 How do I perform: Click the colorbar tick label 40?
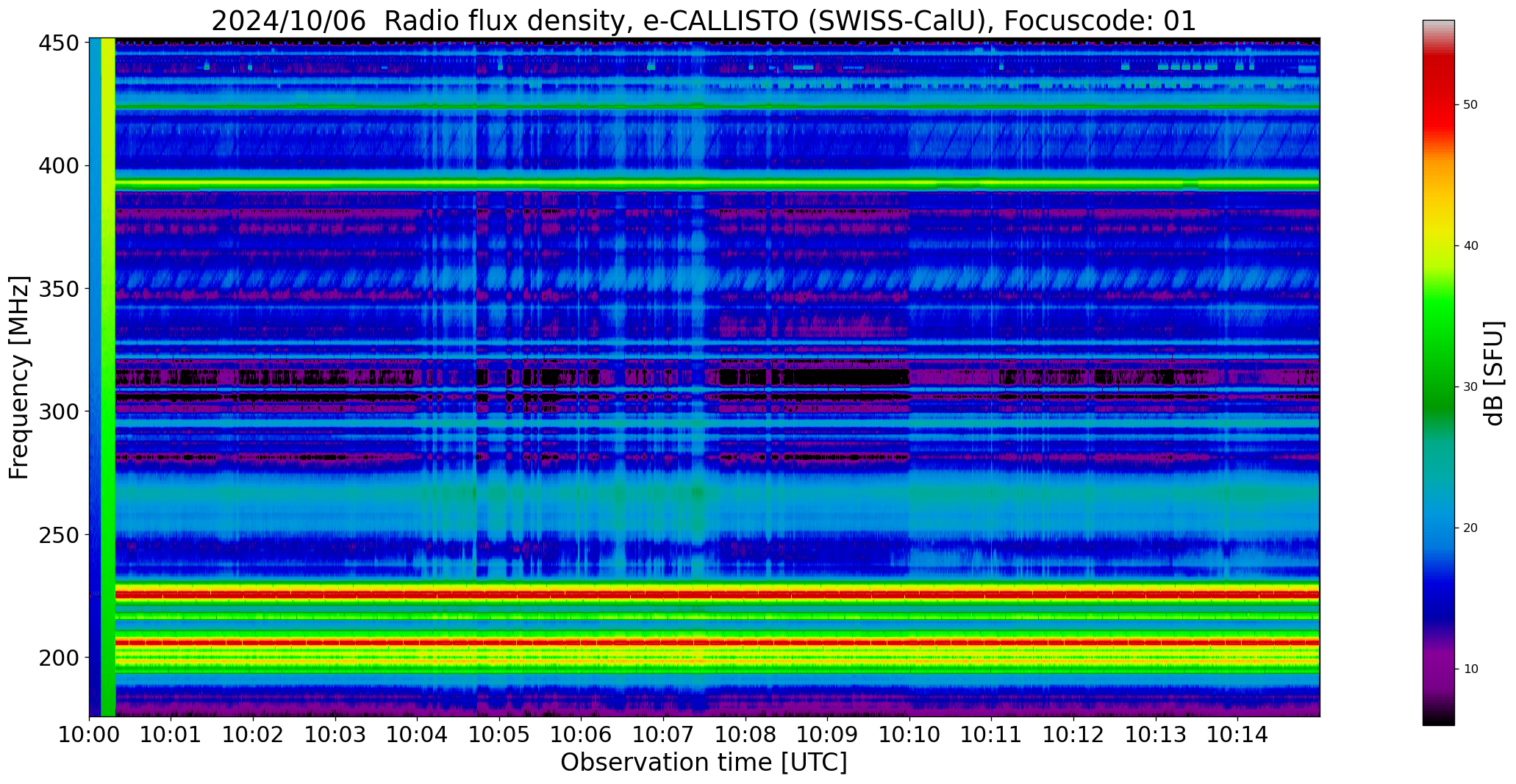[1470, 246]
